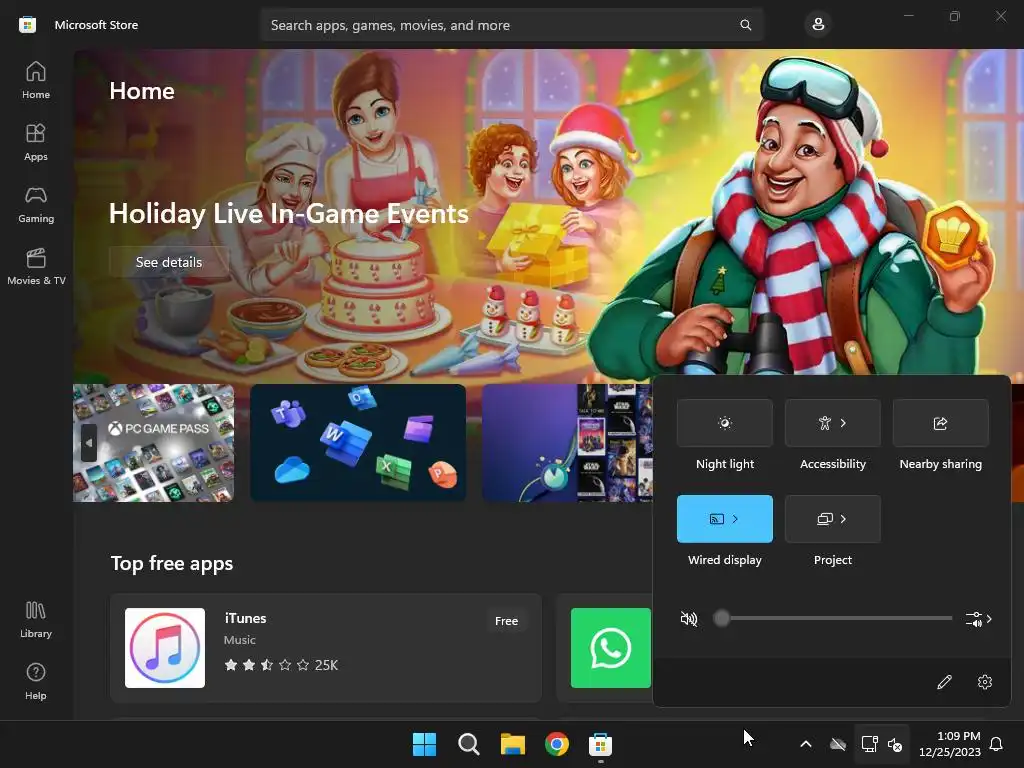The height and width of the screenshot is (768, 1024).
Task: Click Microsoft Store taskbar icon
Action: pyautogui.click(x=600, y=744)
